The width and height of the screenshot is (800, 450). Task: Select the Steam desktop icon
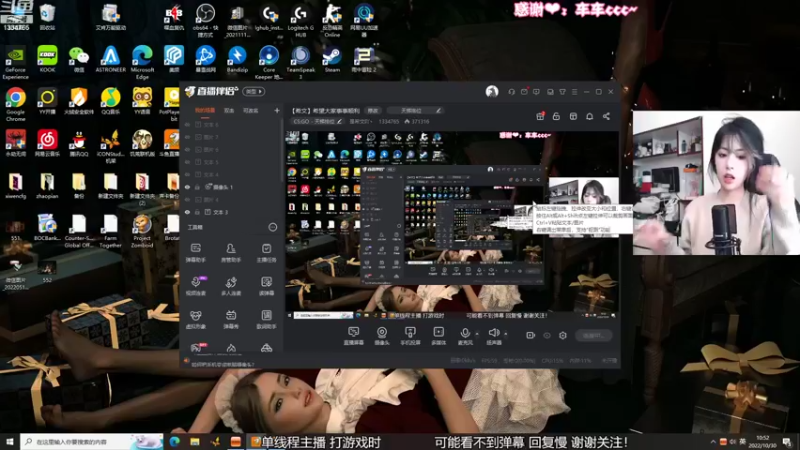[x=332, y=59]
